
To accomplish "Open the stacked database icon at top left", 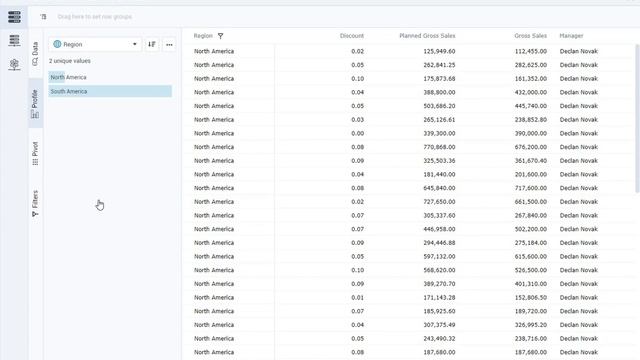I will 14,17.
